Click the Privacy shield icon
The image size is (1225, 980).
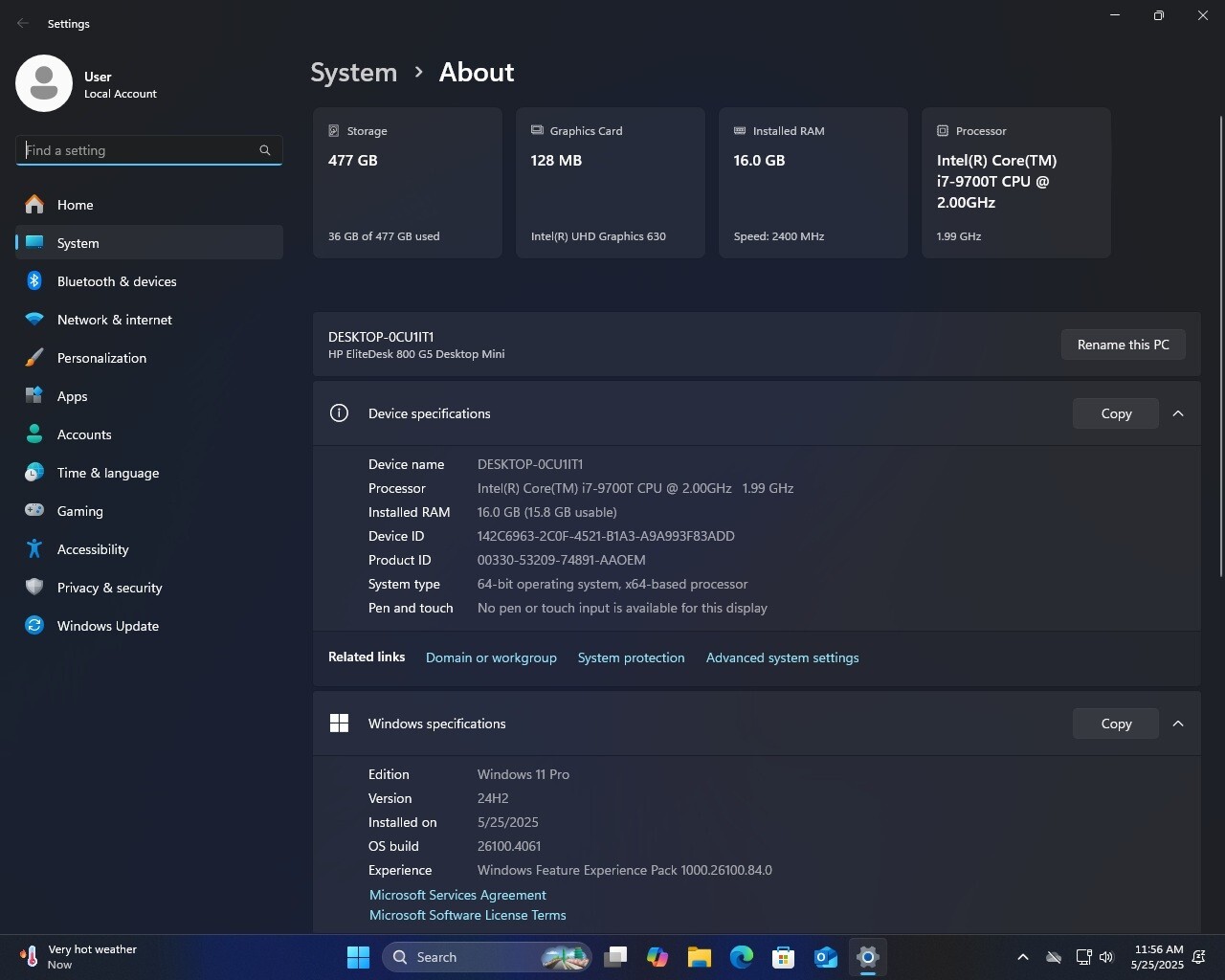(34, 587)
